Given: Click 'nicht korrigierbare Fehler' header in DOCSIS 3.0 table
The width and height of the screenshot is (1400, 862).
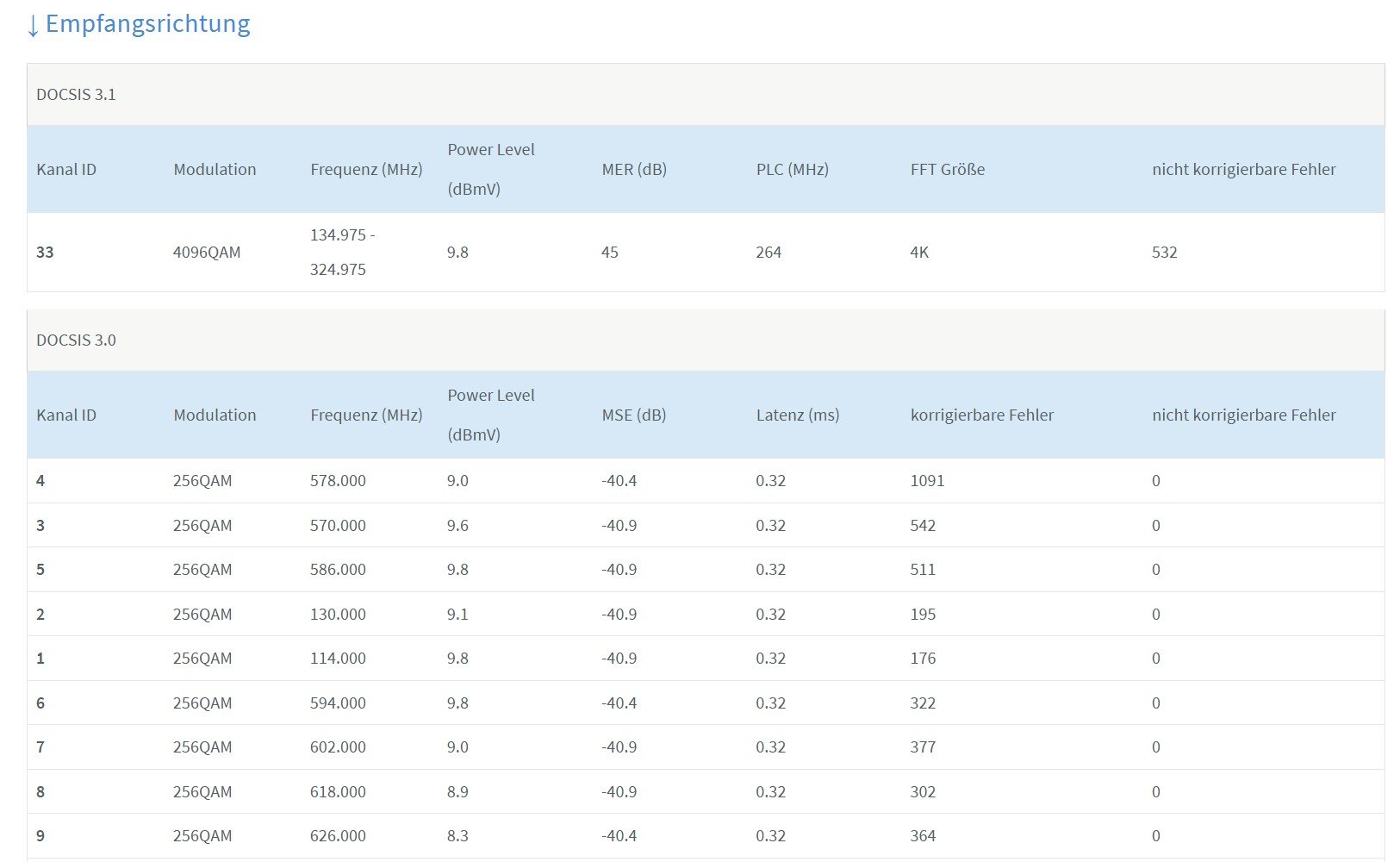Looking at the screenshot, I should click(x=1244, y=415).
